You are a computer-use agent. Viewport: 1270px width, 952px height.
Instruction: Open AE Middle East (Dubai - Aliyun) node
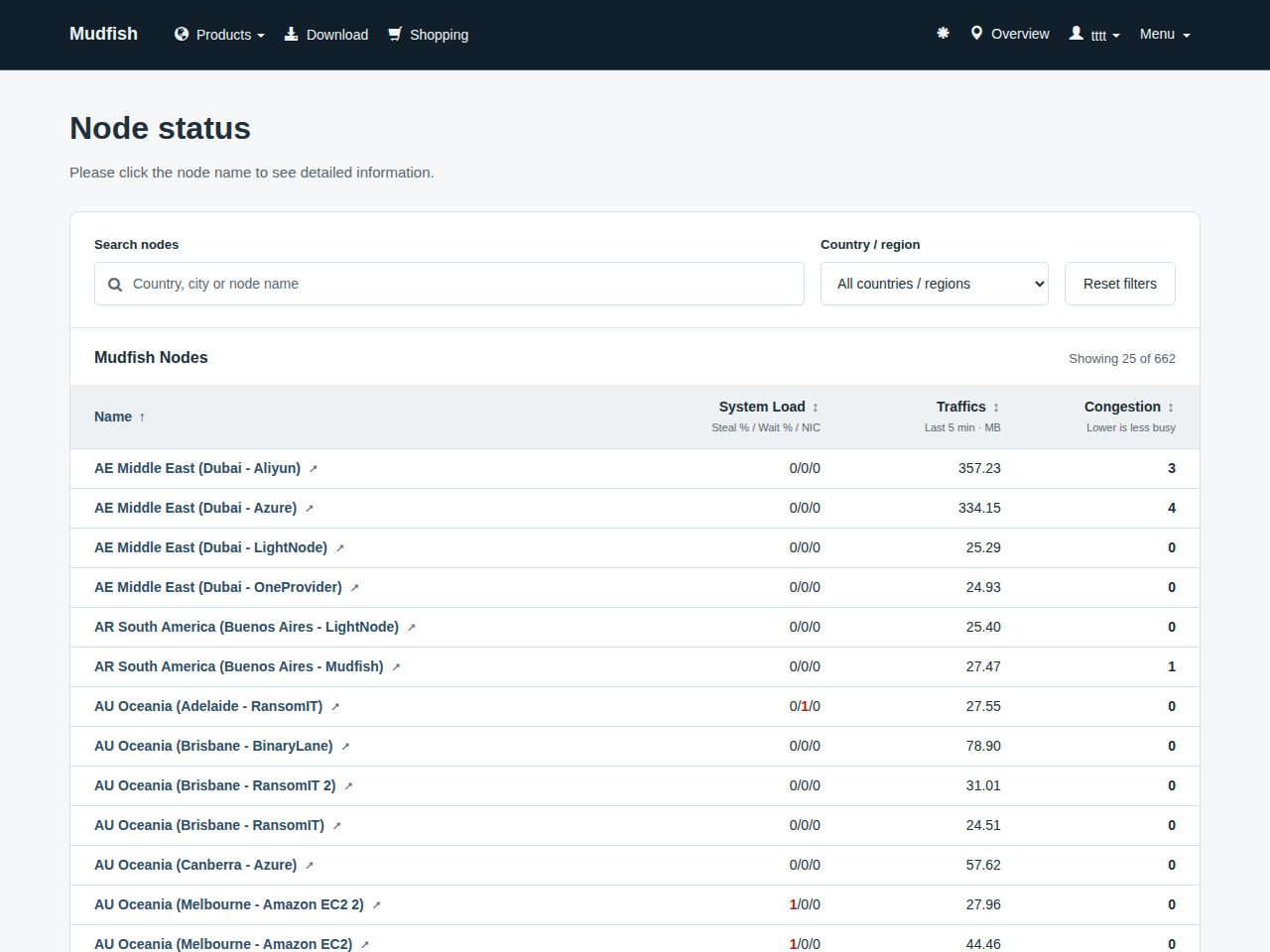coord(197,468)
